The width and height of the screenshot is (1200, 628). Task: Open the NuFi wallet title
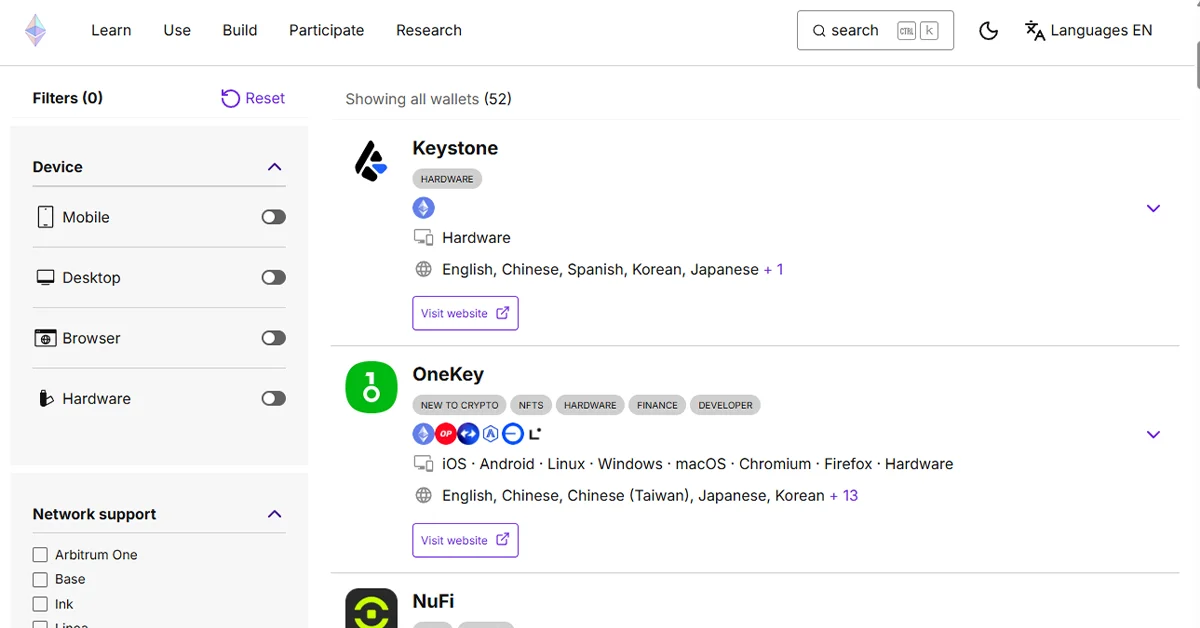pyautogui.click(x=433, y=601)
